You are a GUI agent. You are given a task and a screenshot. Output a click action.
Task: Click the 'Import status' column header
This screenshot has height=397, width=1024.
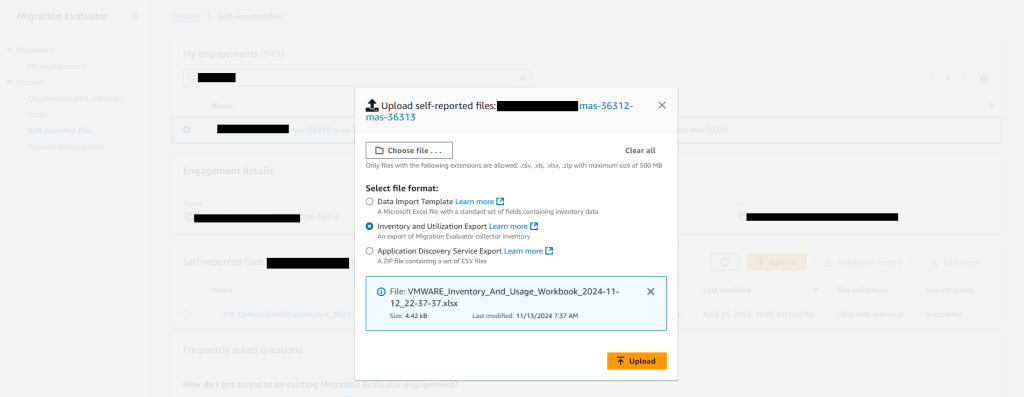[x=950, y=290]
